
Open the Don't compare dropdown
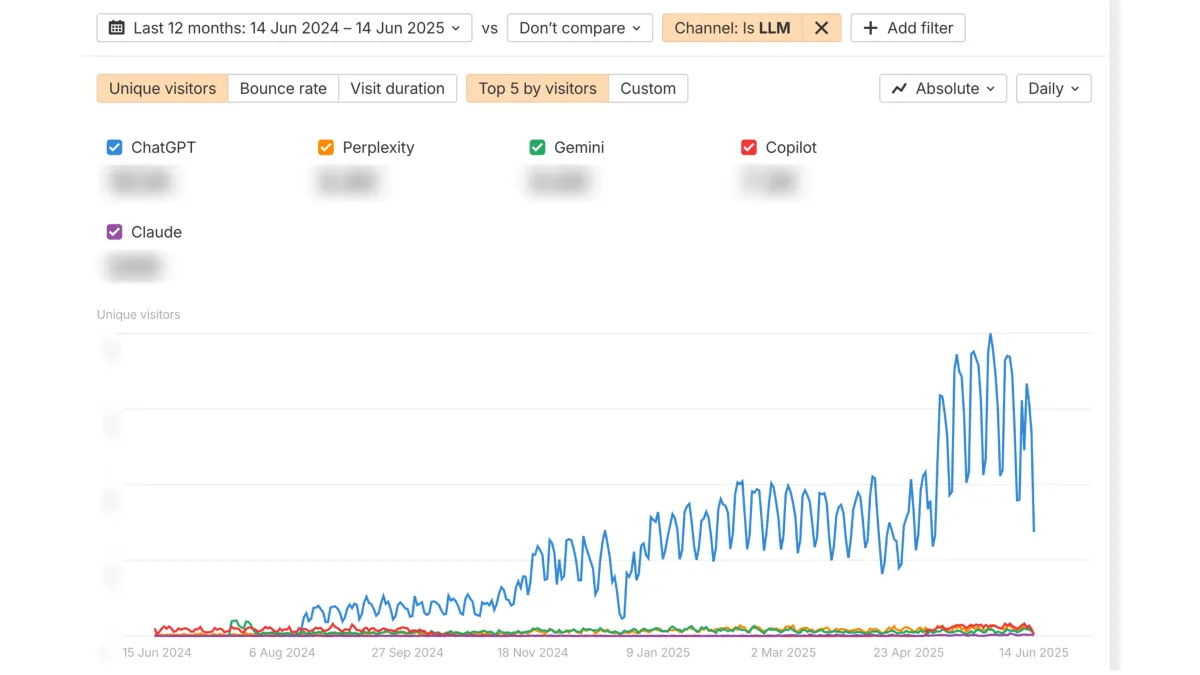point(579,28)
